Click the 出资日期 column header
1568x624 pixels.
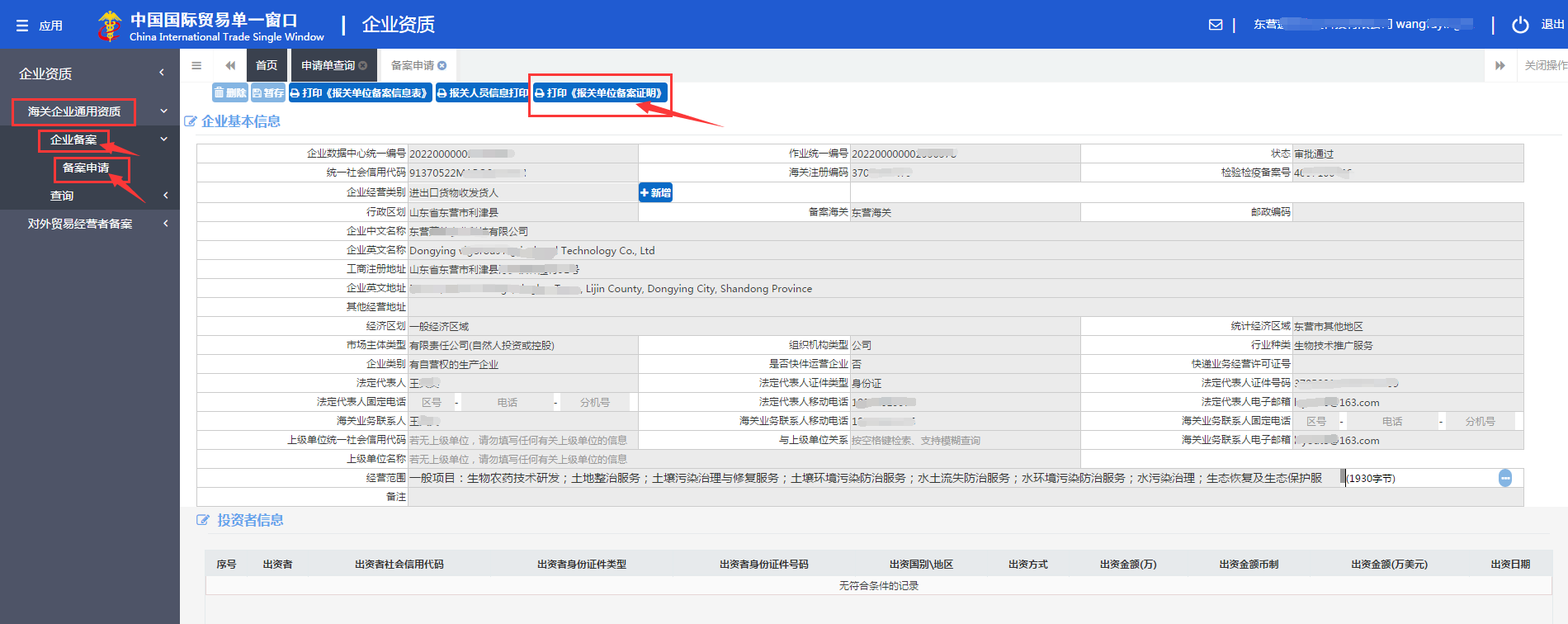1510,565
